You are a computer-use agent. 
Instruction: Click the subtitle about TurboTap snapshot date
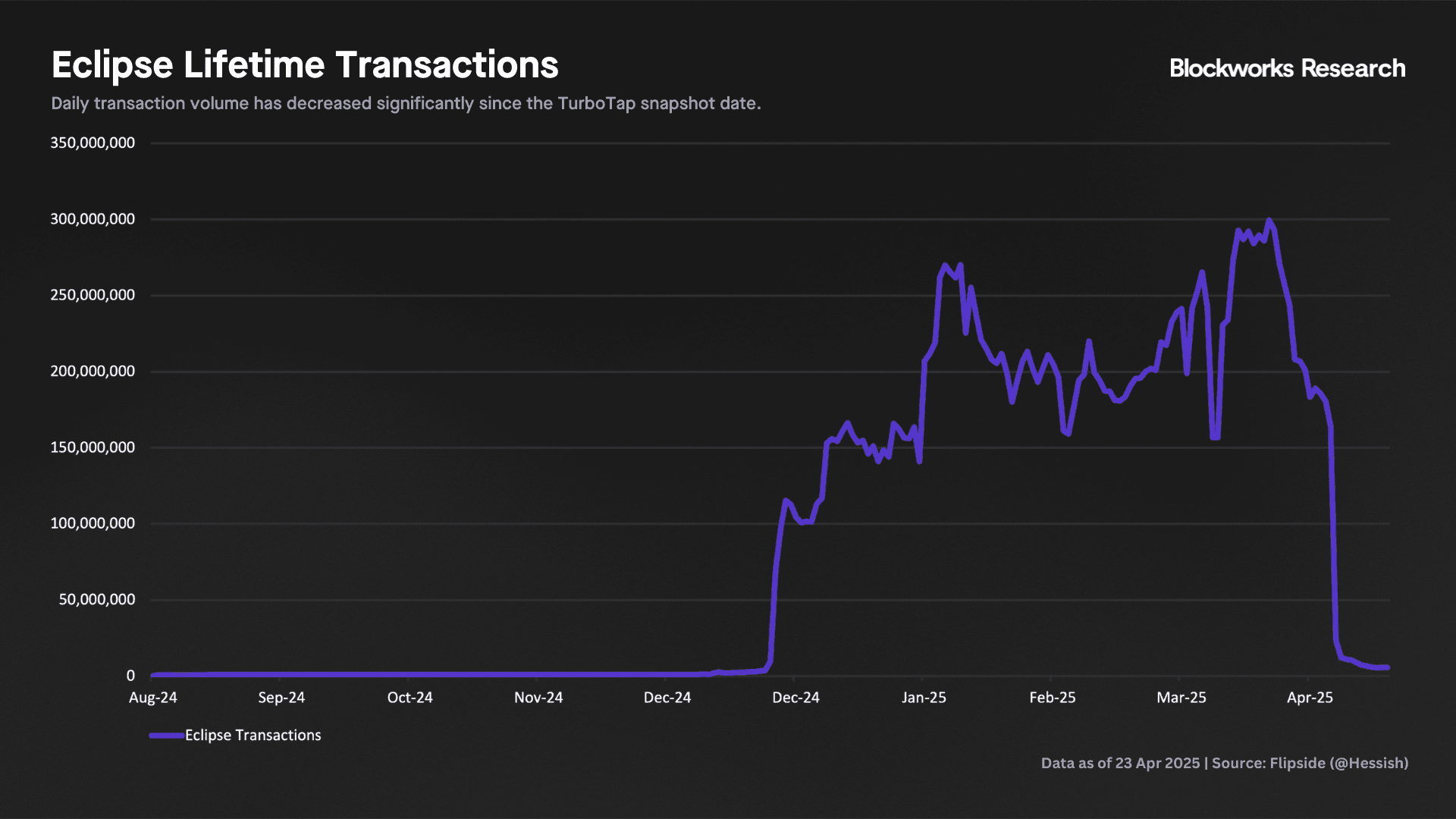[x=406, y=103]
